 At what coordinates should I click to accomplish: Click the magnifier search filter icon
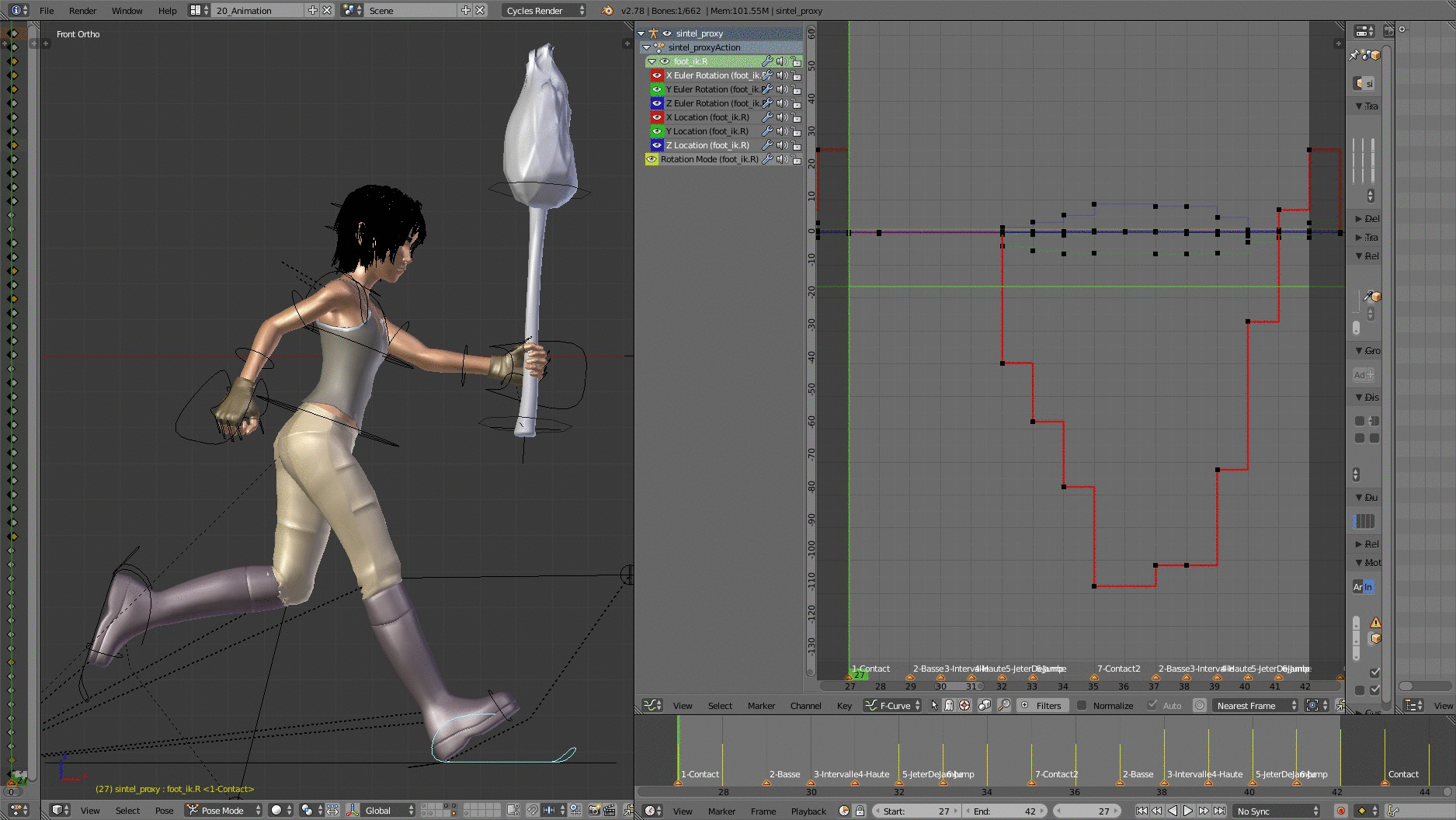tap(1004, 705)
